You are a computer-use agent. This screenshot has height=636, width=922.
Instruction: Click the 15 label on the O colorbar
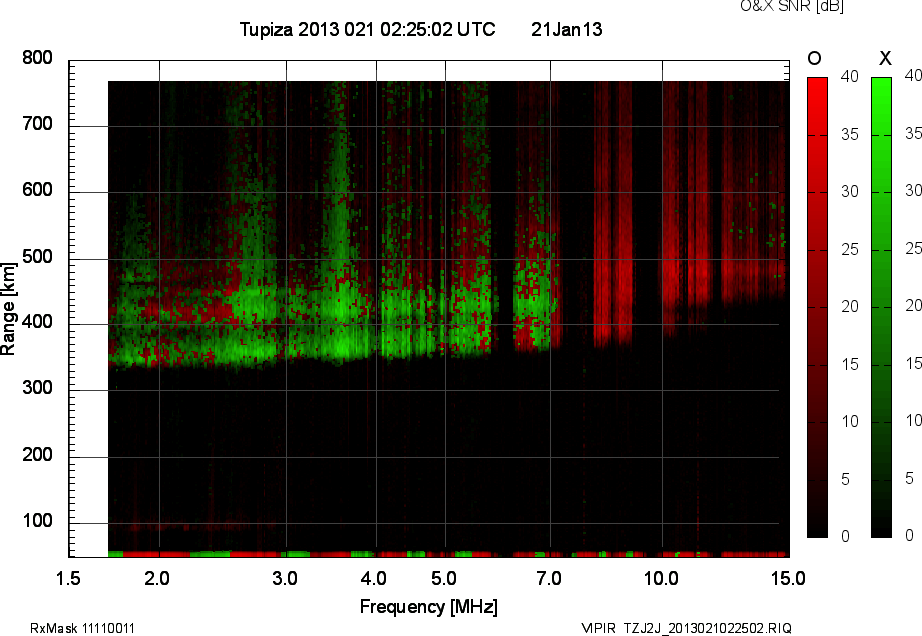(x=850, y=364)
